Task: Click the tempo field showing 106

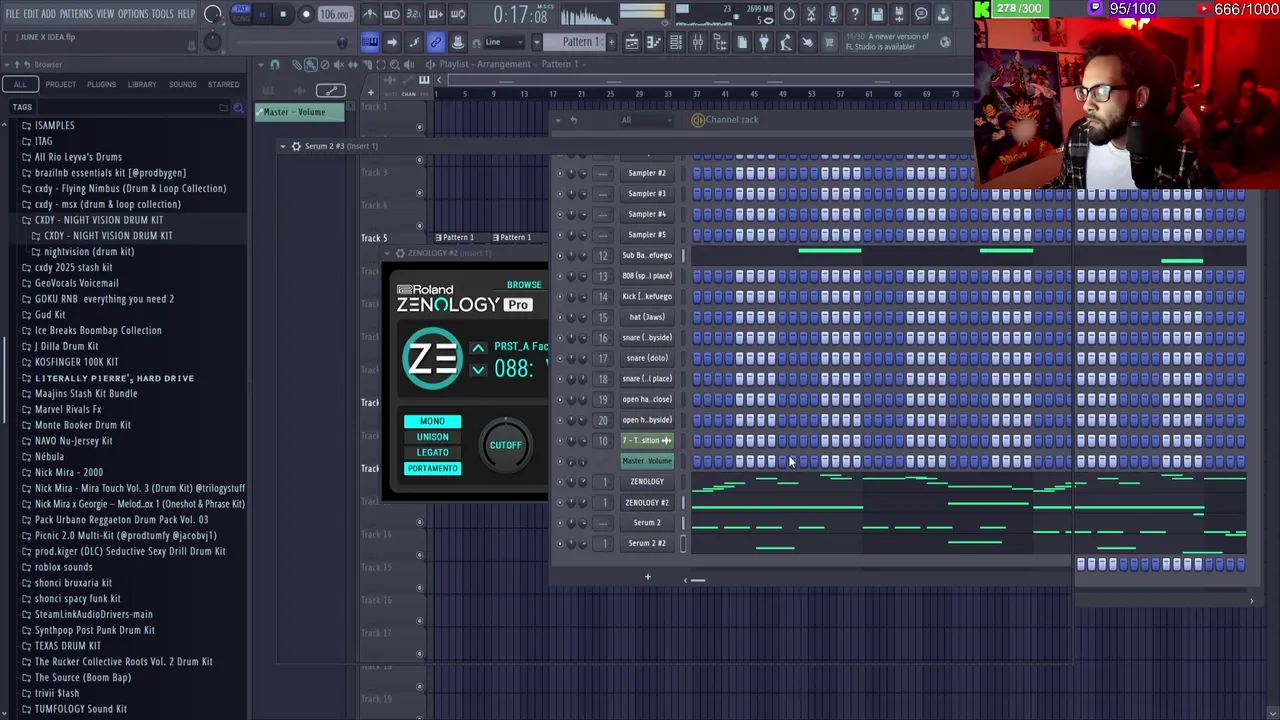Action: [335, 14]
